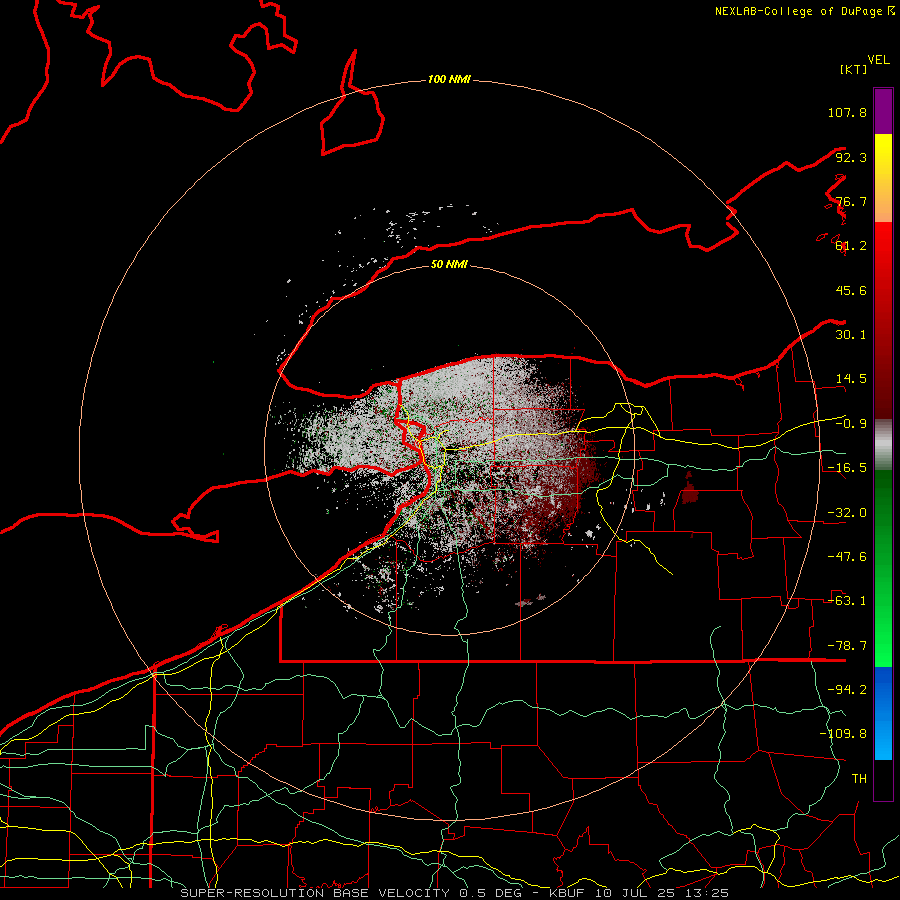This screenshot has height=900, width=900.
Task: Click the 100 NMI range ring label
Action: point(449,79)
